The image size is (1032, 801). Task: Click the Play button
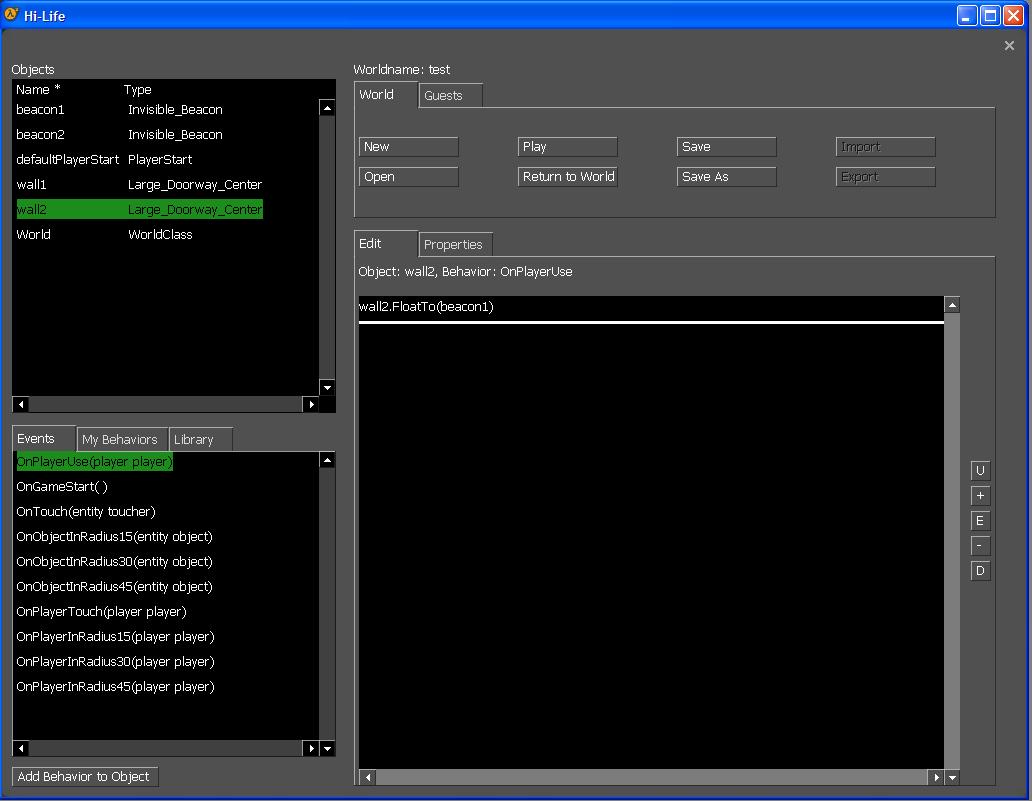coord(567,147)
